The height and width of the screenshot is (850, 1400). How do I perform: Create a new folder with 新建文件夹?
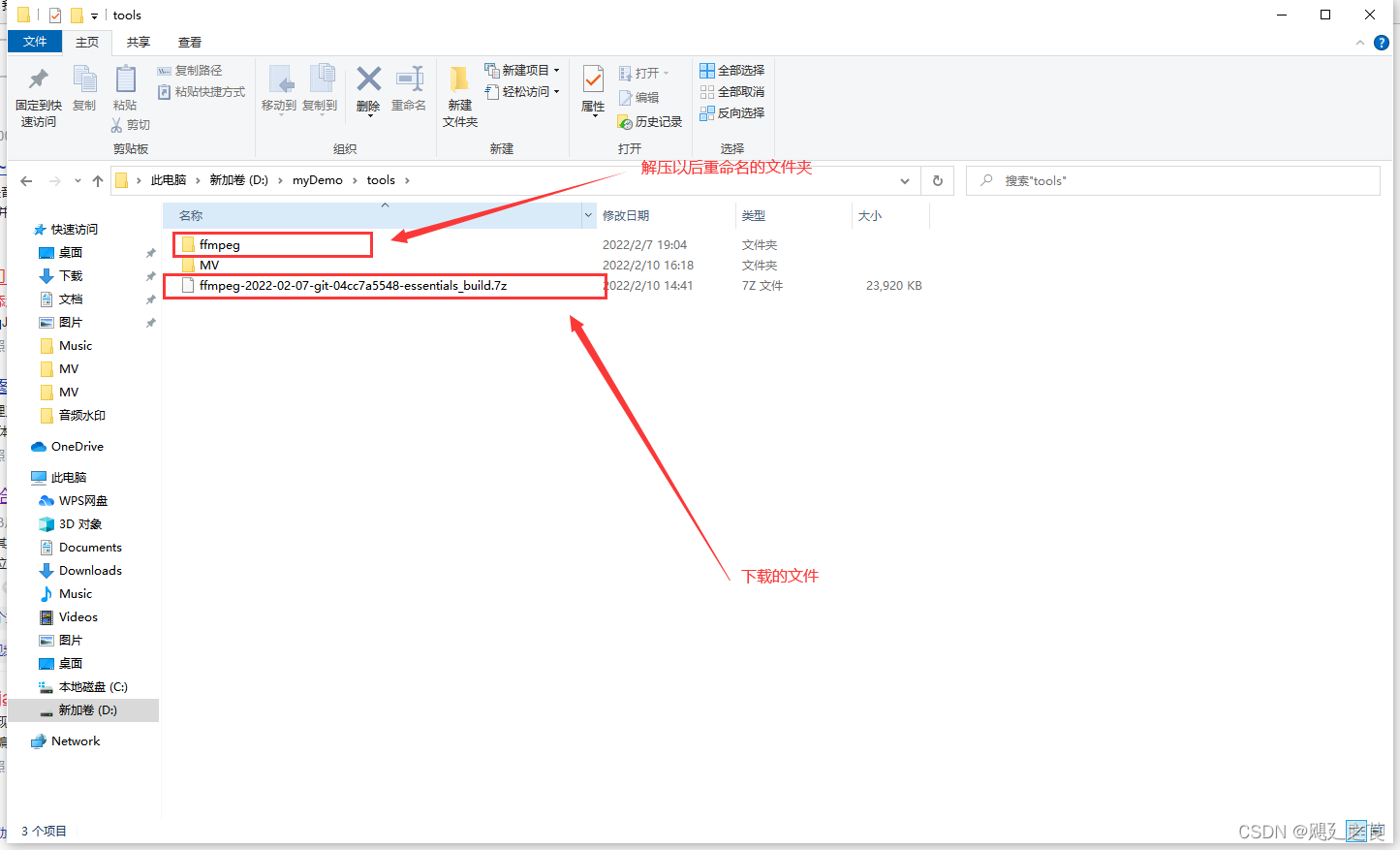[459, 94]
